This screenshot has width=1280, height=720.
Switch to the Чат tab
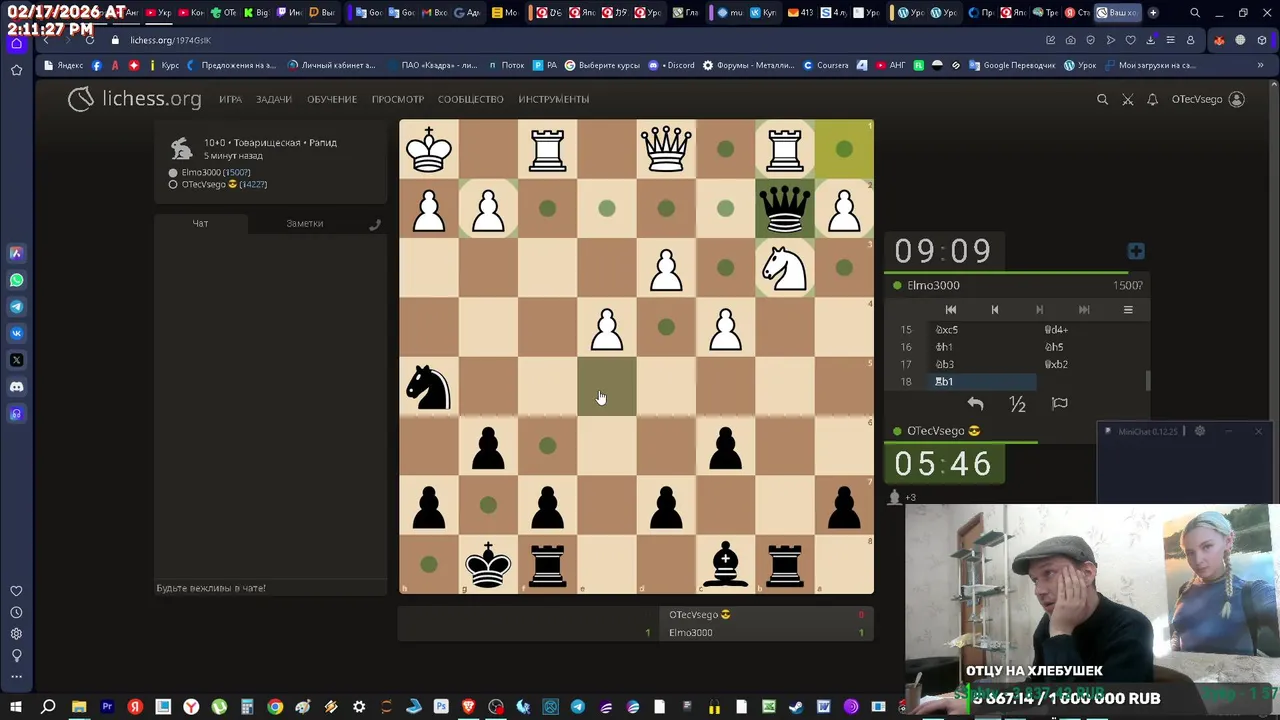point(200,223)
